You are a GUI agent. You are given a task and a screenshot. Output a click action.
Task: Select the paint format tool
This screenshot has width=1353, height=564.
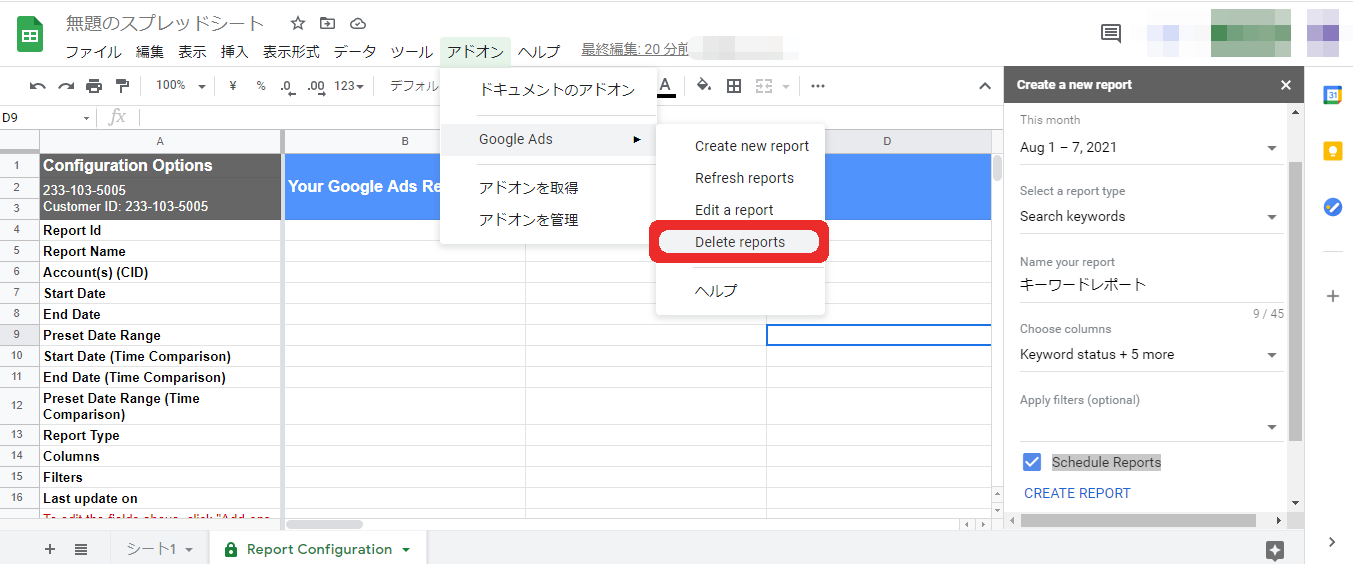point(122,86)
